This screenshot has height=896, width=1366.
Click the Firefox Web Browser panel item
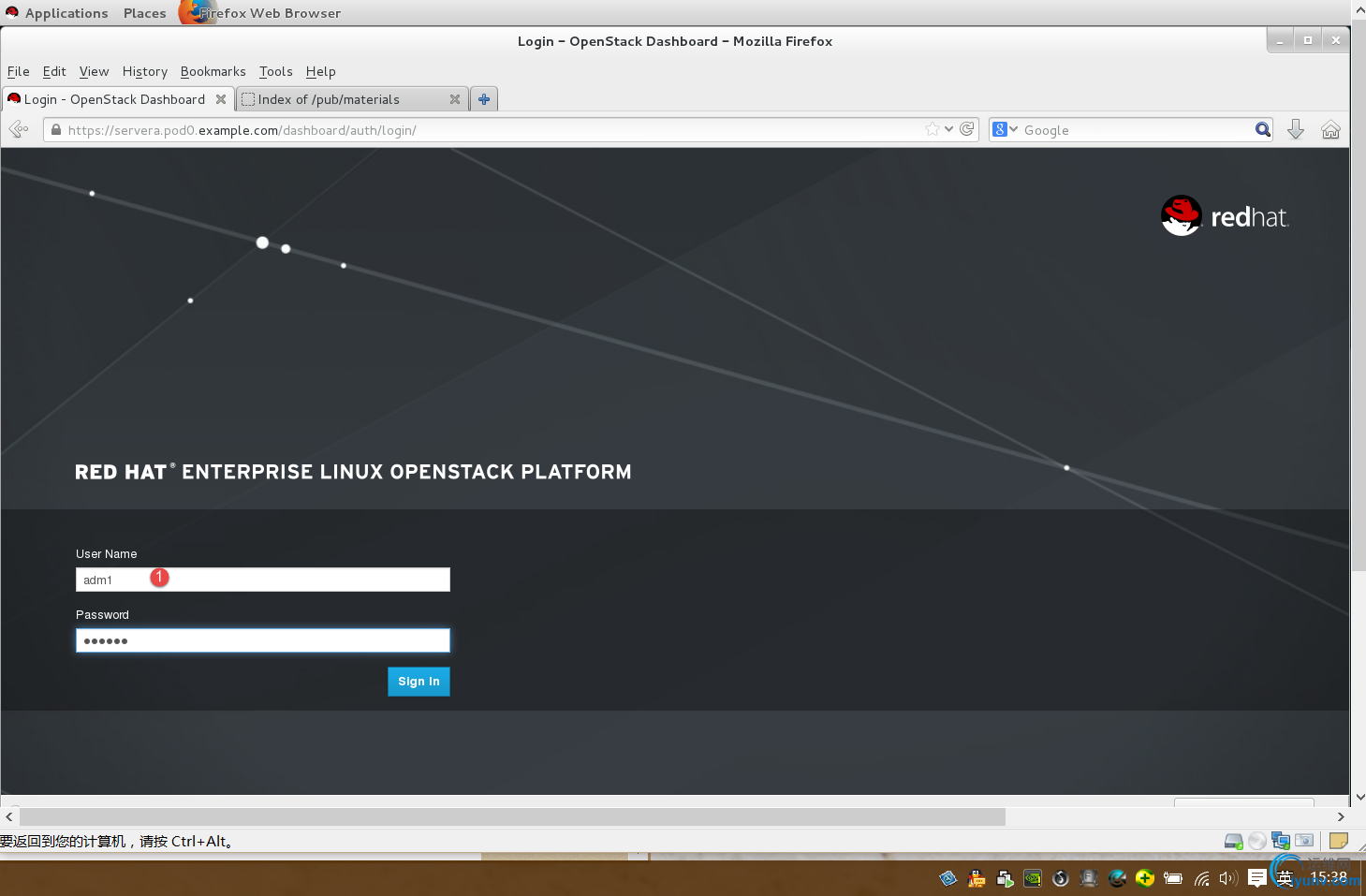260,13
